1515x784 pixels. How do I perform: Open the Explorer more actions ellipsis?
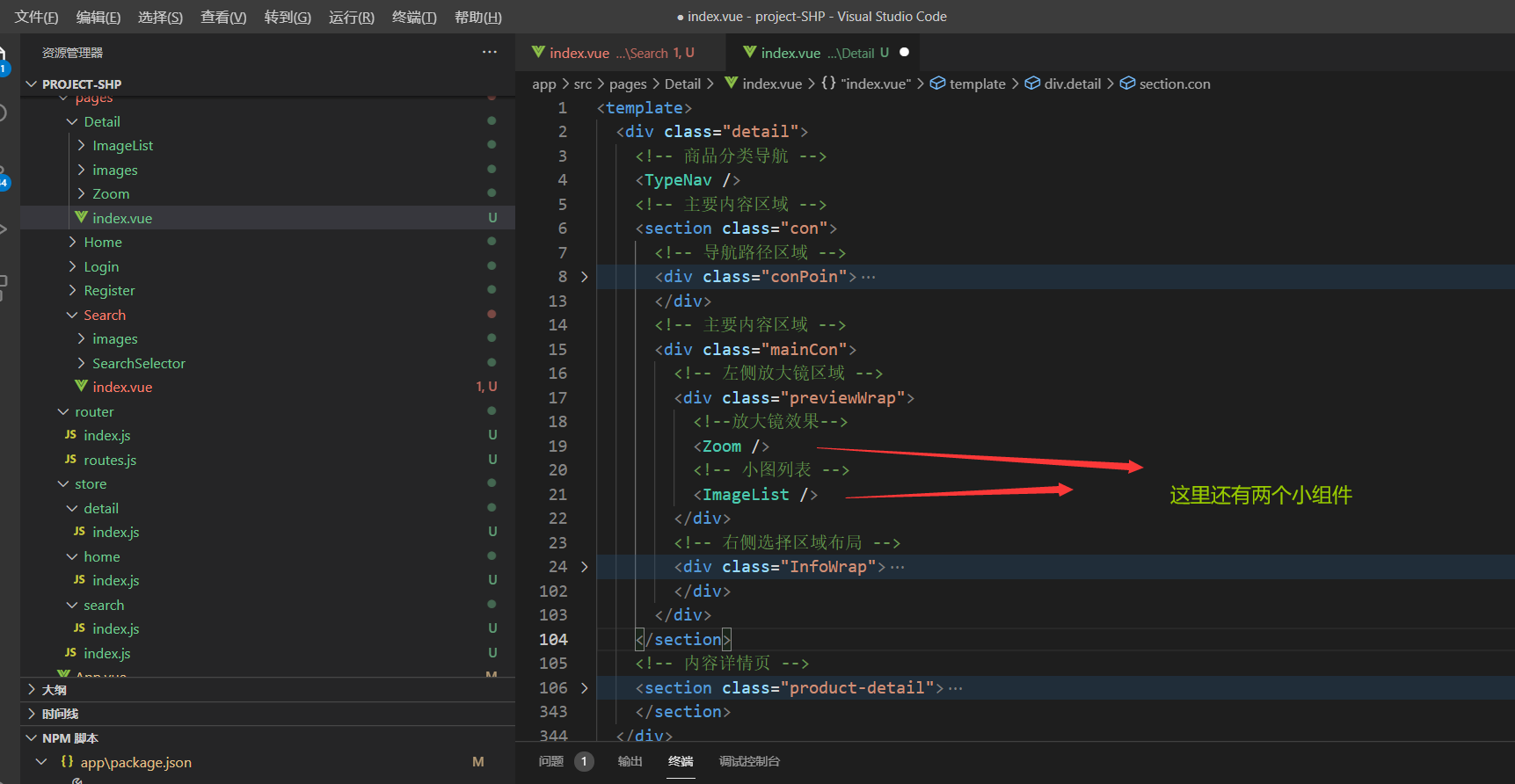click(490, 52)
